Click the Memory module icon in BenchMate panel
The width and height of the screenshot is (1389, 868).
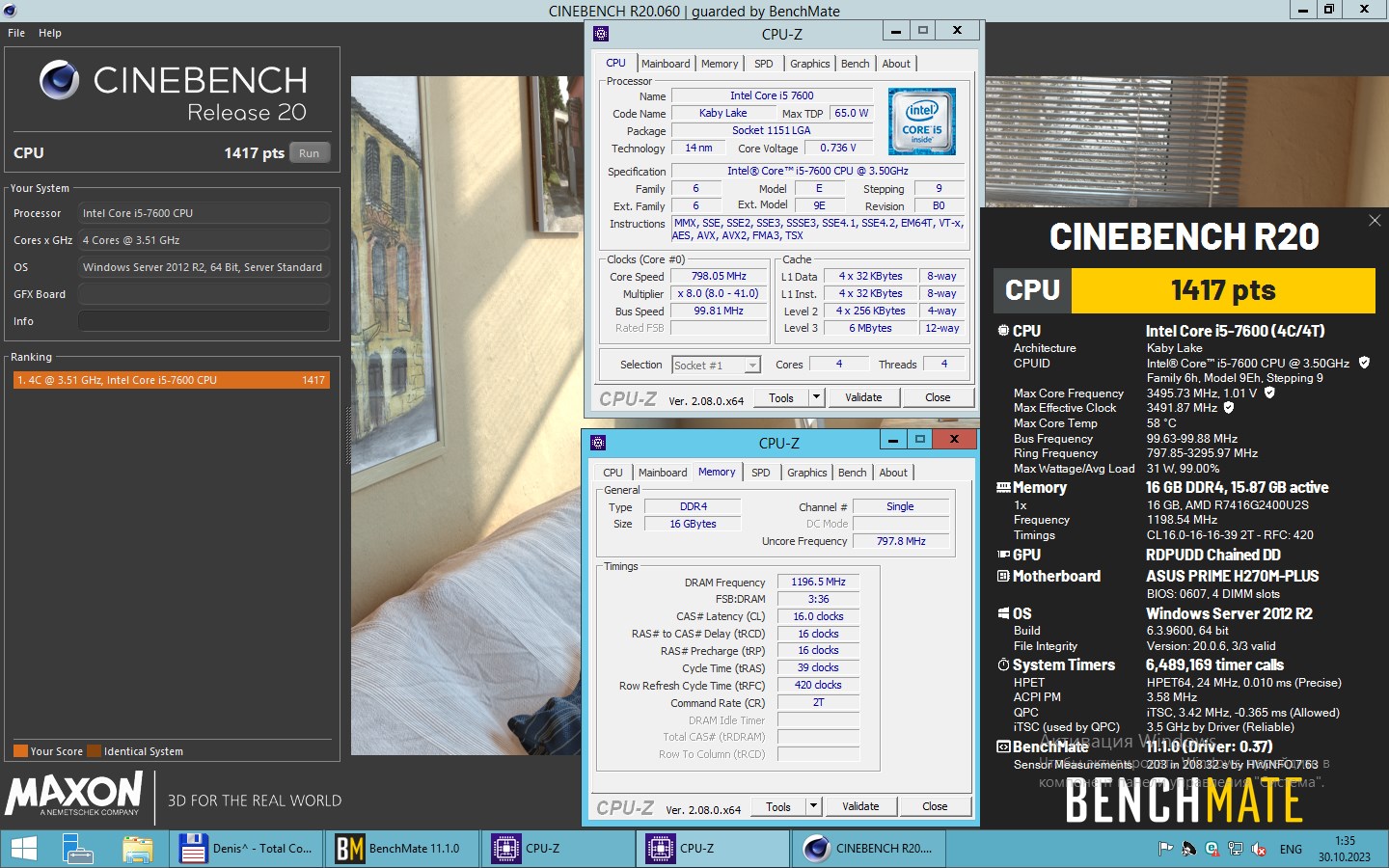coord(1003,487)
